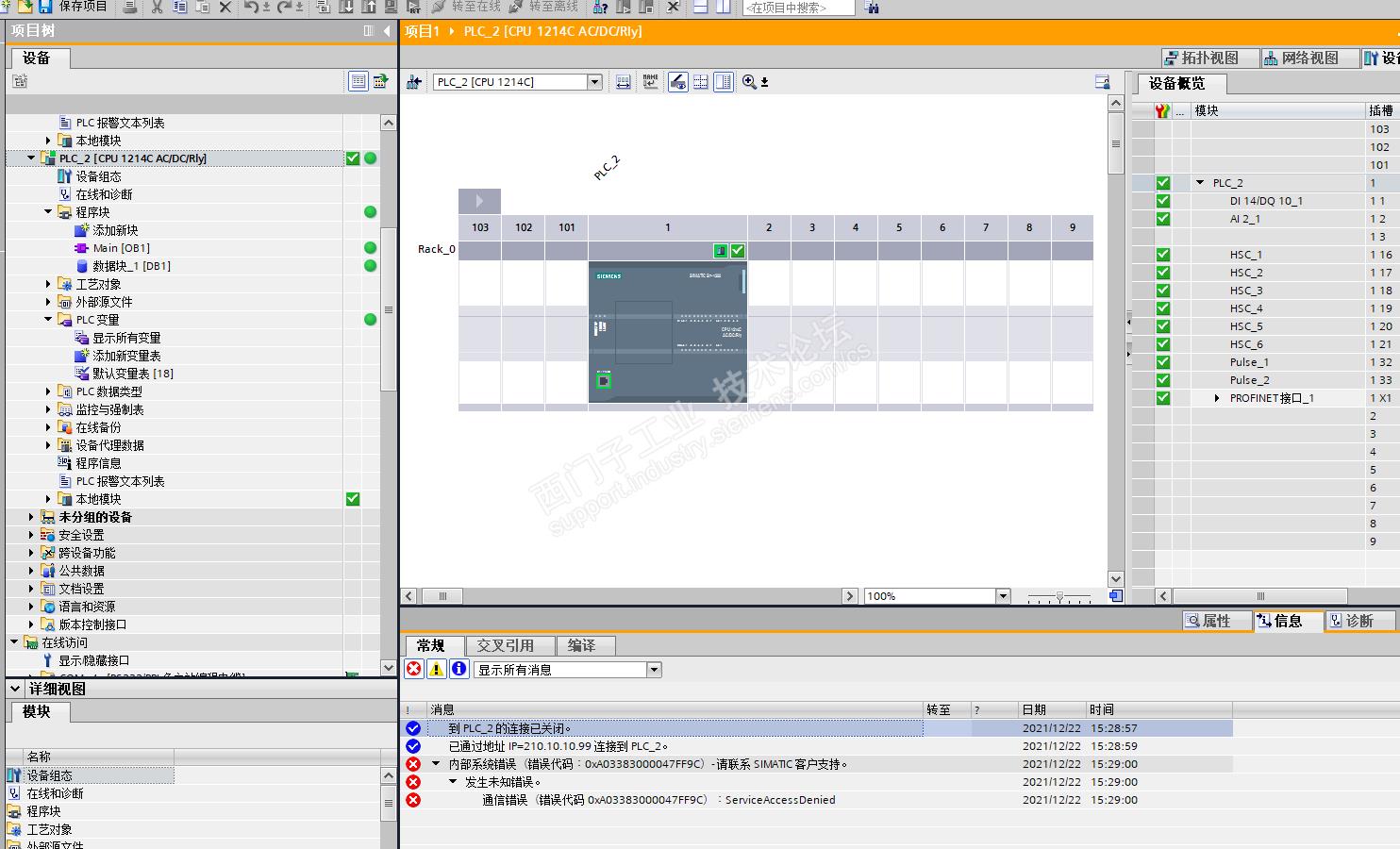Click the Save Project (保存项目) button

click(74, 7)
